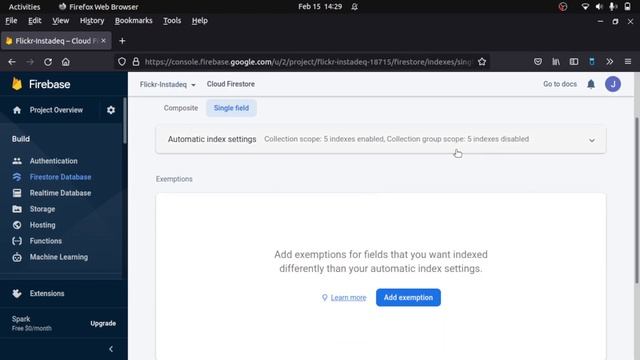Open Storage section icon
Image resolution: width=640 pixels, height=360 pixels.
click(x=17, y=209)
